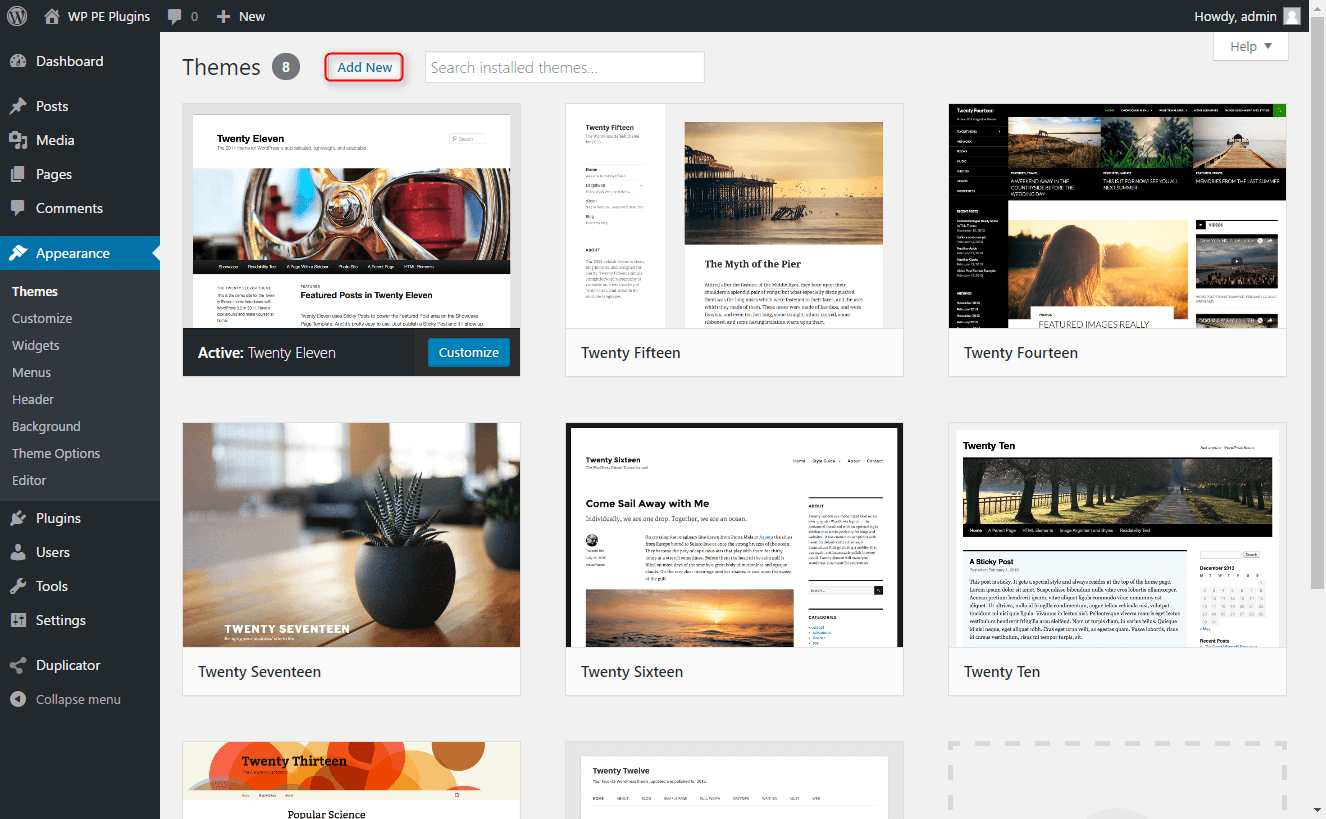This screenshot has width=1326, height=819.
Task: Open the Howdy, admin account menu
Action: (x=1248, y=16)
